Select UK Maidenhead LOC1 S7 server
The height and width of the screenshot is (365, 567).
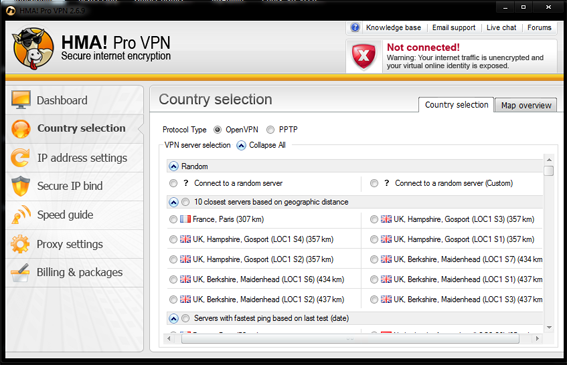click(374, 259)
